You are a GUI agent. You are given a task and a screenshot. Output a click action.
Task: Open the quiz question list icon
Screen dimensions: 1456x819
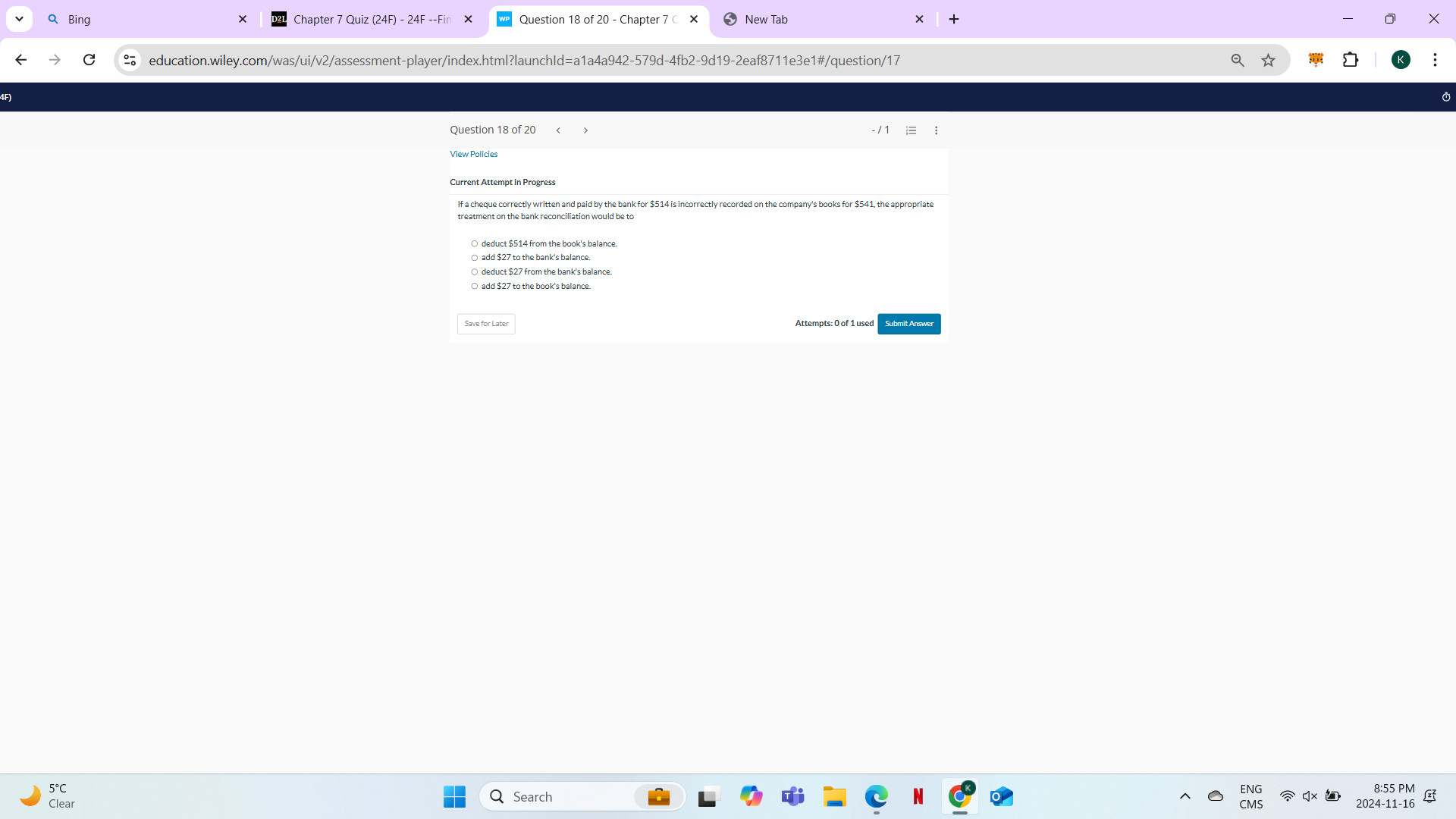point(911,130)
